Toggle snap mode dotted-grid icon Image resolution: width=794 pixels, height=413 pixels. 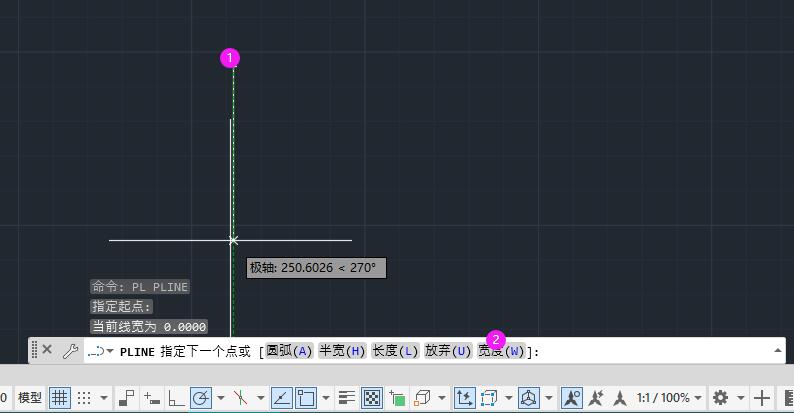[84, 398]
